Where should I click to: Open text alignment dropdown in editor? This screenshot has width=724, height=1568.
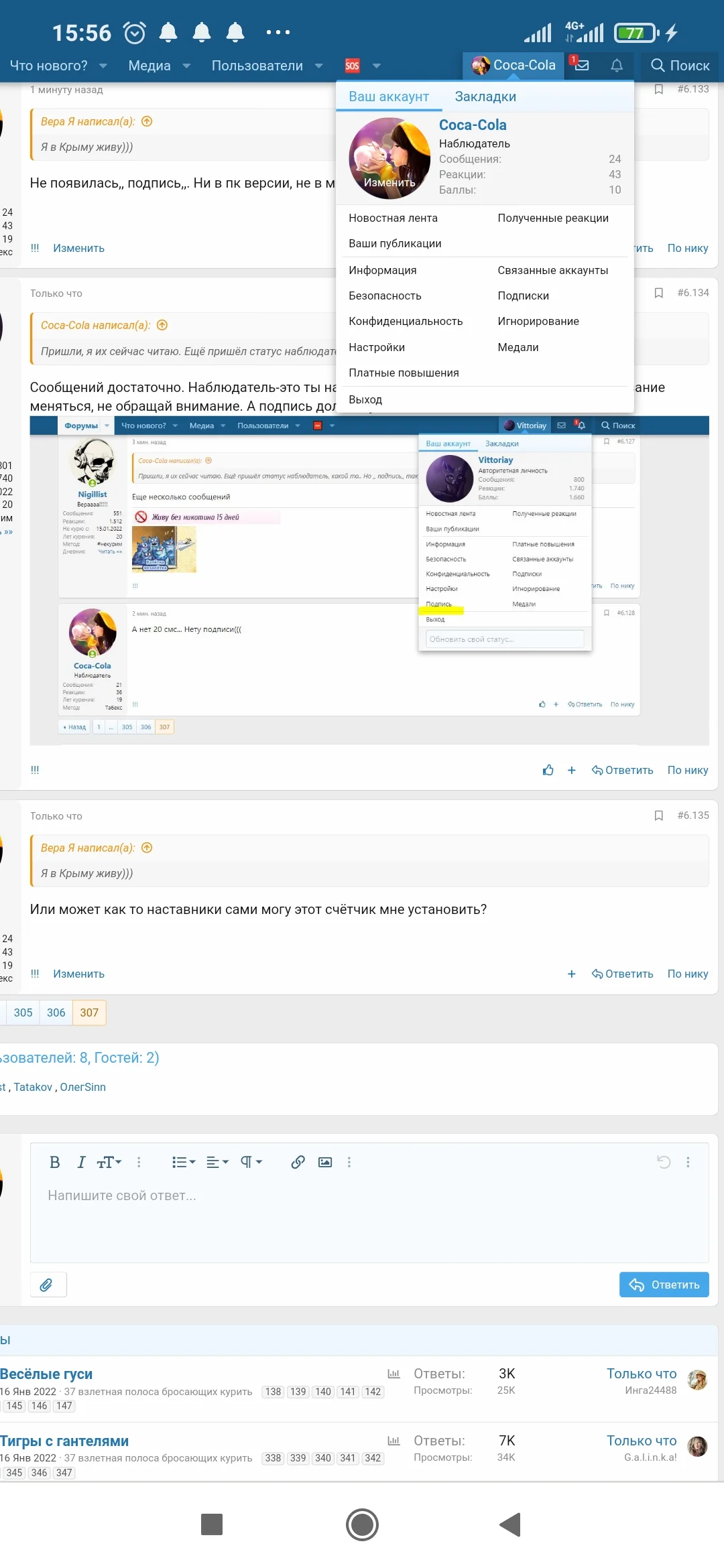tap(217, 1162)
